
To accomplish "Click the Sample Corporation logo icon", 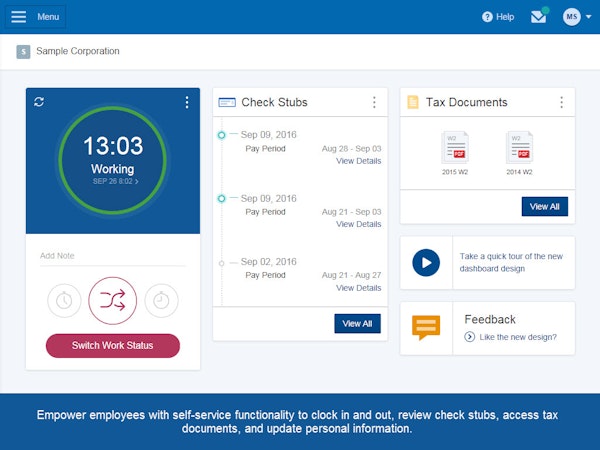I will coord(23,52).
